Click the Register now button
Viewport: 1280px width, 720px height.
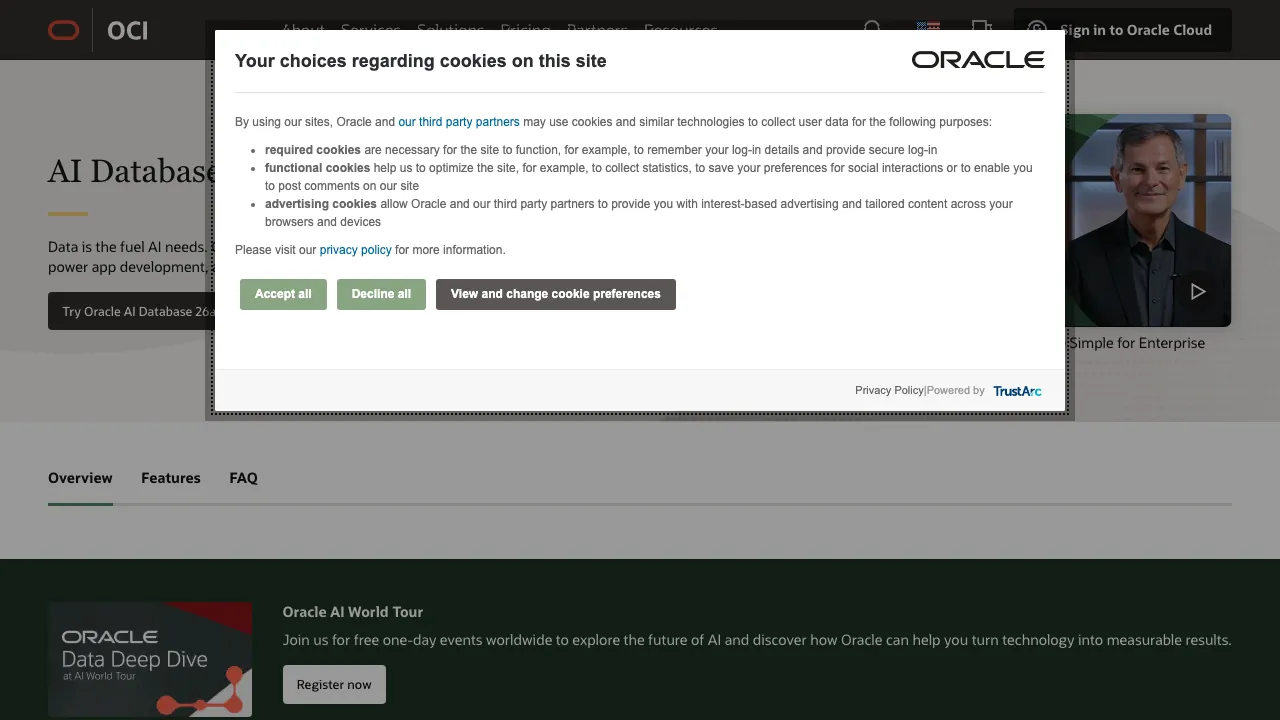coord(334,684)
